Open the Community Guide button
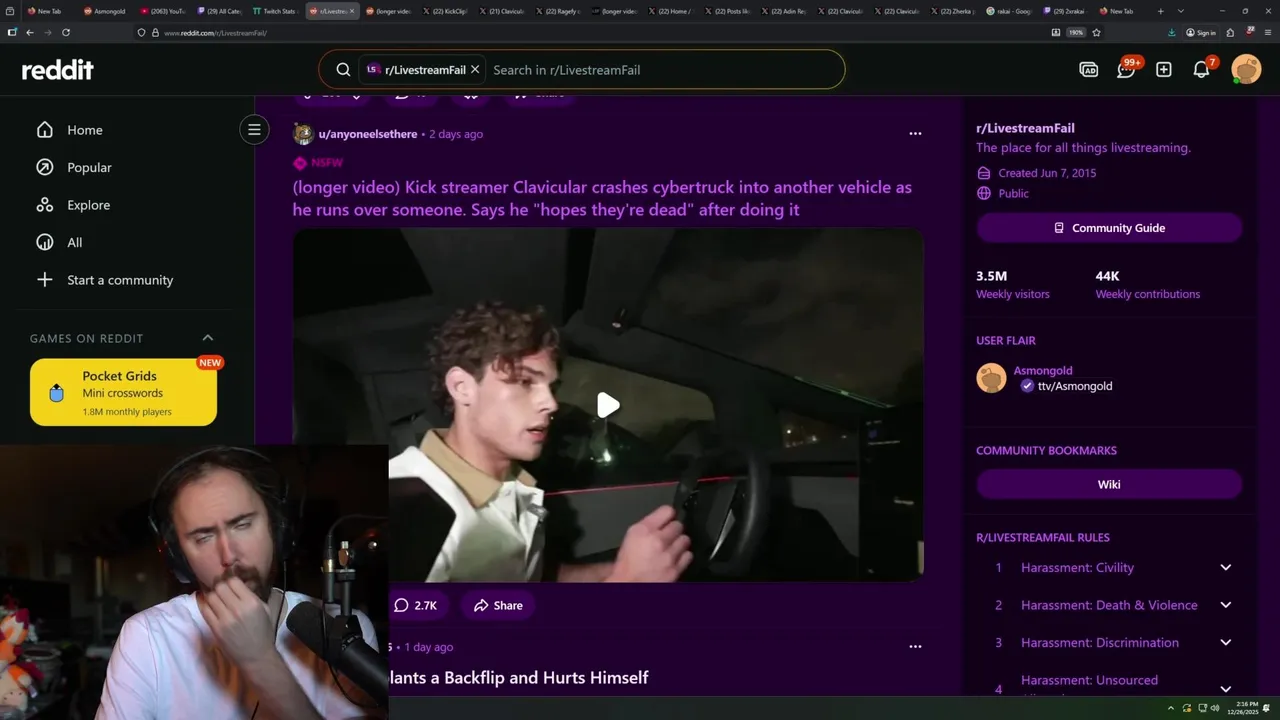1280x720 pixels. tap(1109, 228)
